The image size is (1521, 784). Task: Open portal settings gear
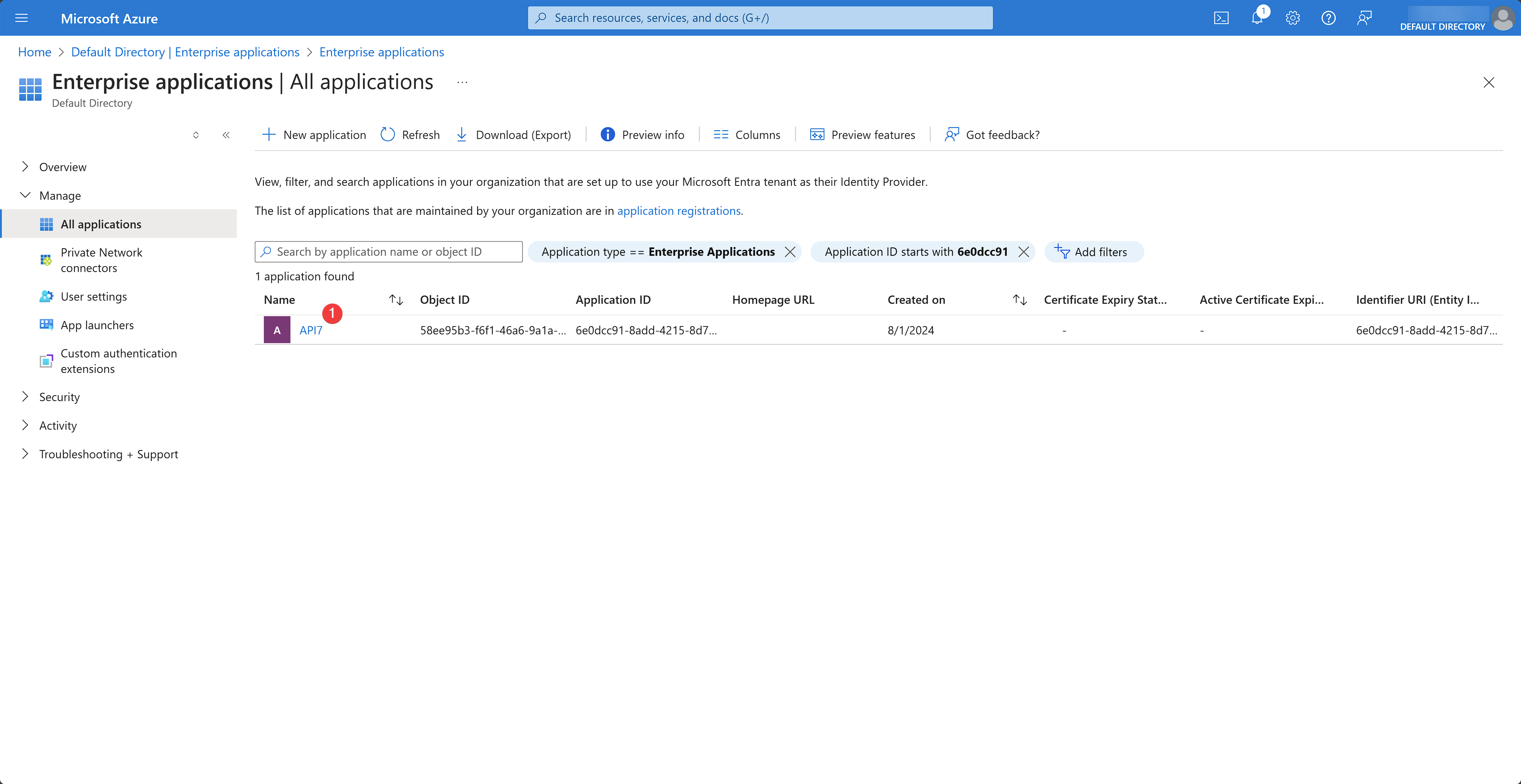point(1293,18)
